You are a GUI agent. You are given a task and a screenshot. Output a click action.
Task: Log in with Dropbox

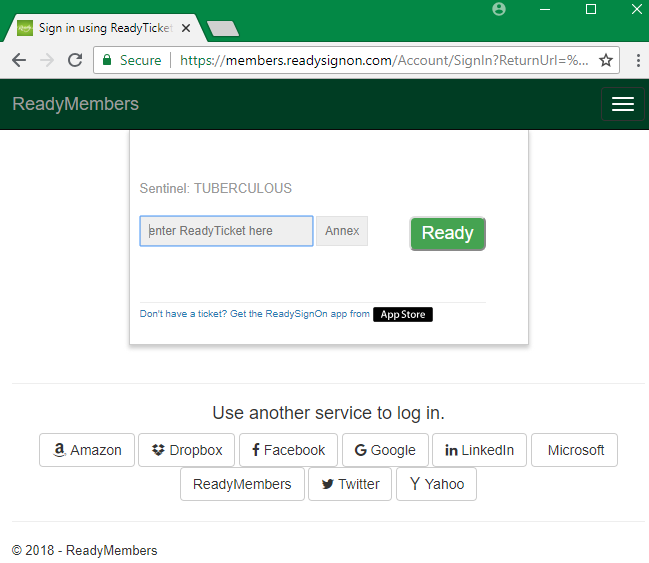point(186,450)
